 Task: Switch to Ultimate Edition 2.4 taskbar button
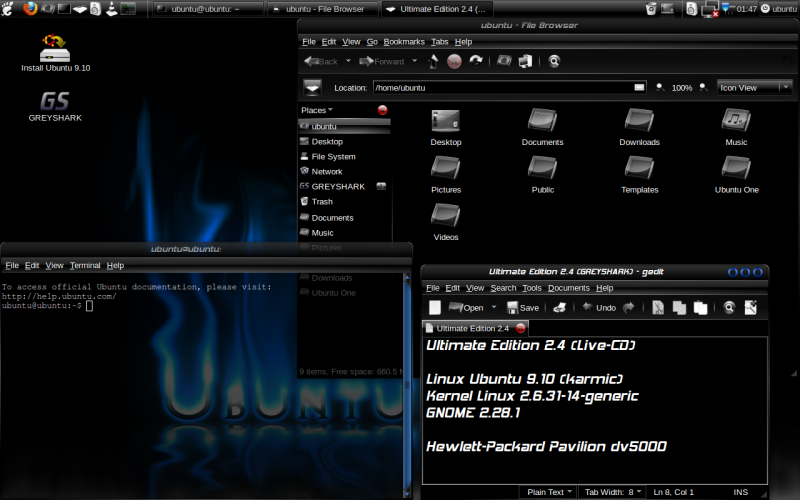tap(437, 9)
